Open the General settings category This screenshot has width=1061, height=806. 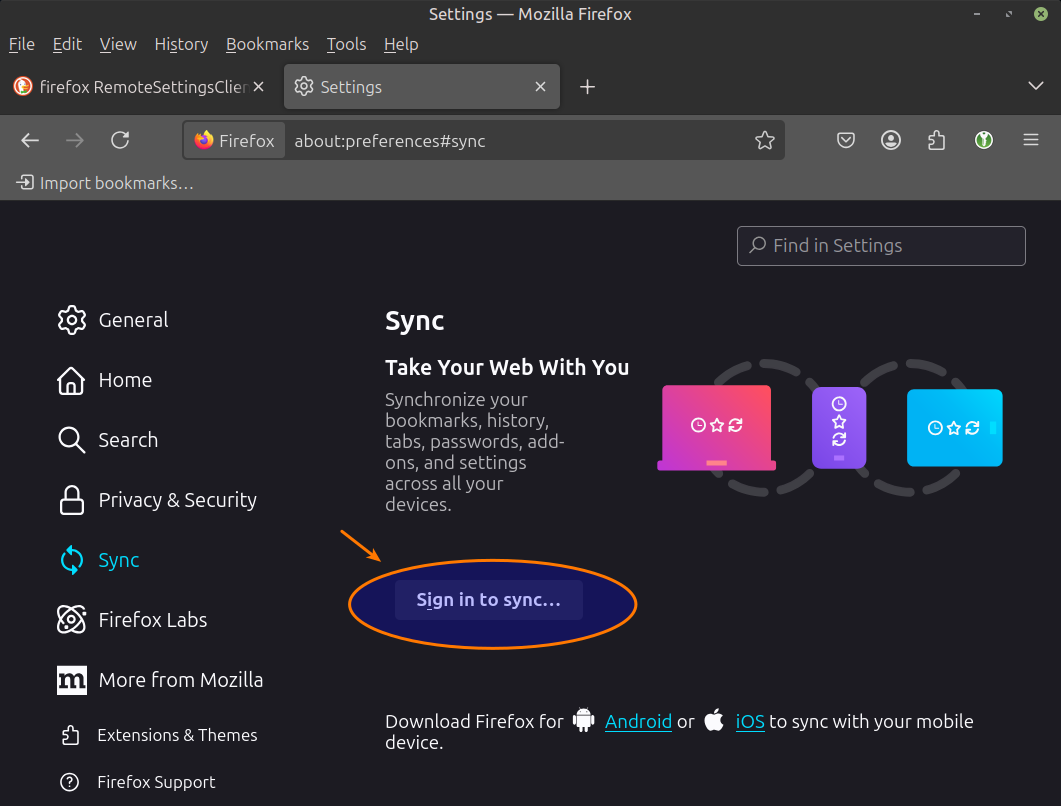click(x=114, y=320)
